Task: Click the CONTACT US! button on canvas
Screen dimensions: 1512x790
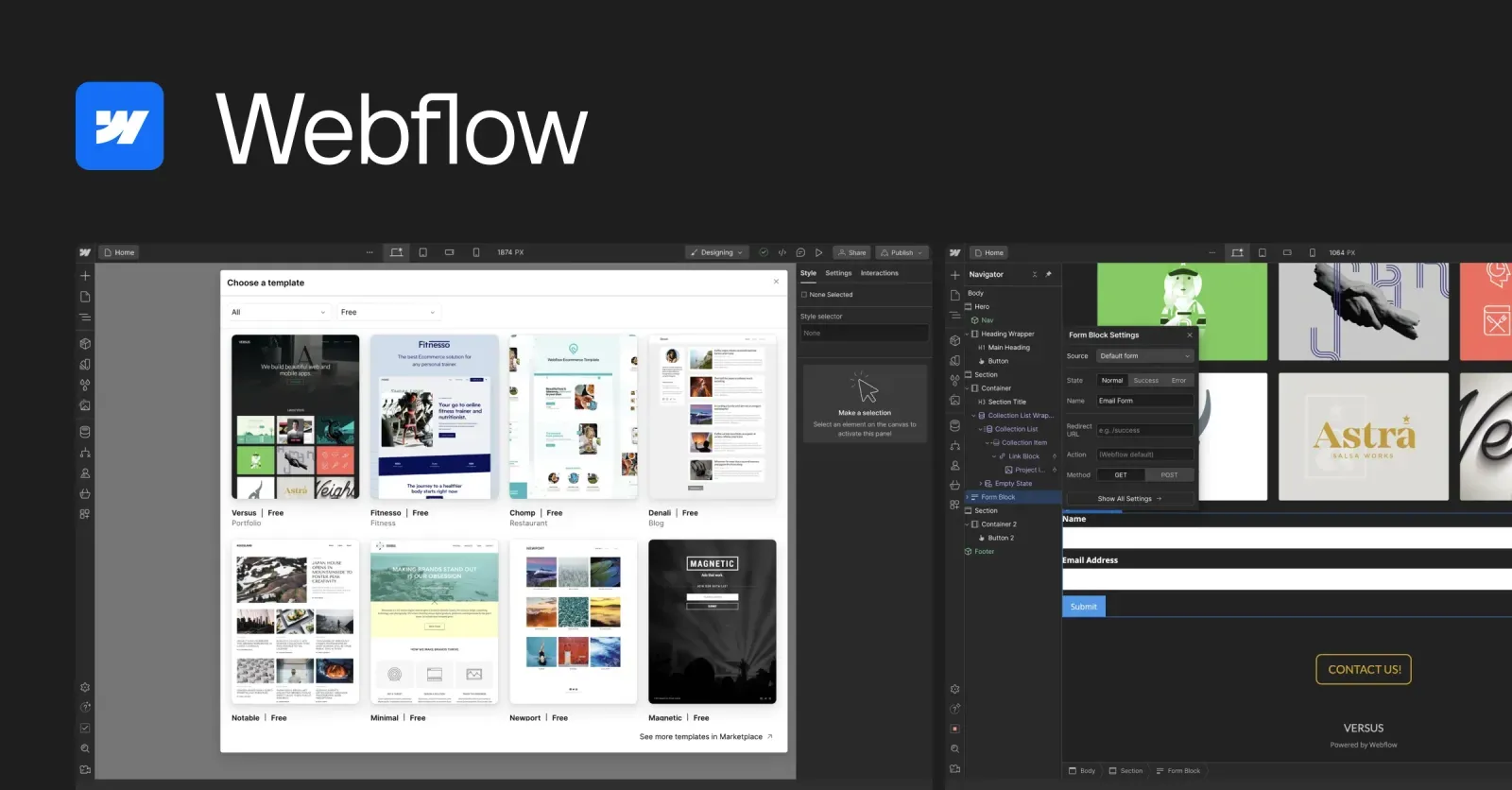Action: coord(1364,669)
